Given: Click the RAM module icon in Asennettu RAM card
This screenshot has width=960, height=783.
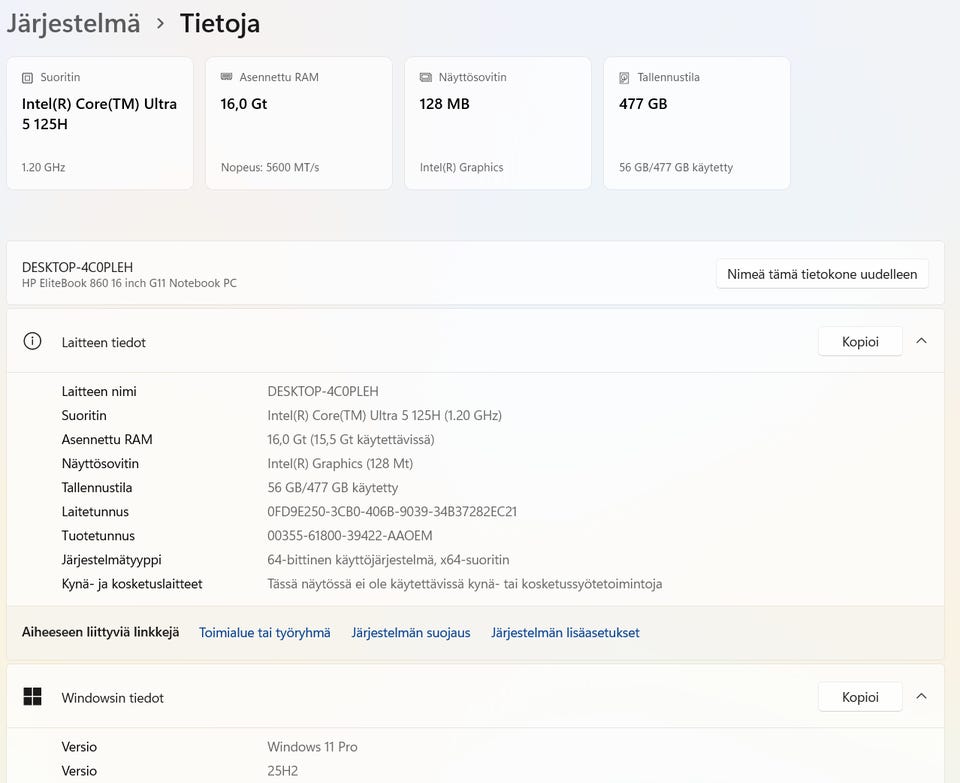Looking at the screenshot, I should pos(226,77).
